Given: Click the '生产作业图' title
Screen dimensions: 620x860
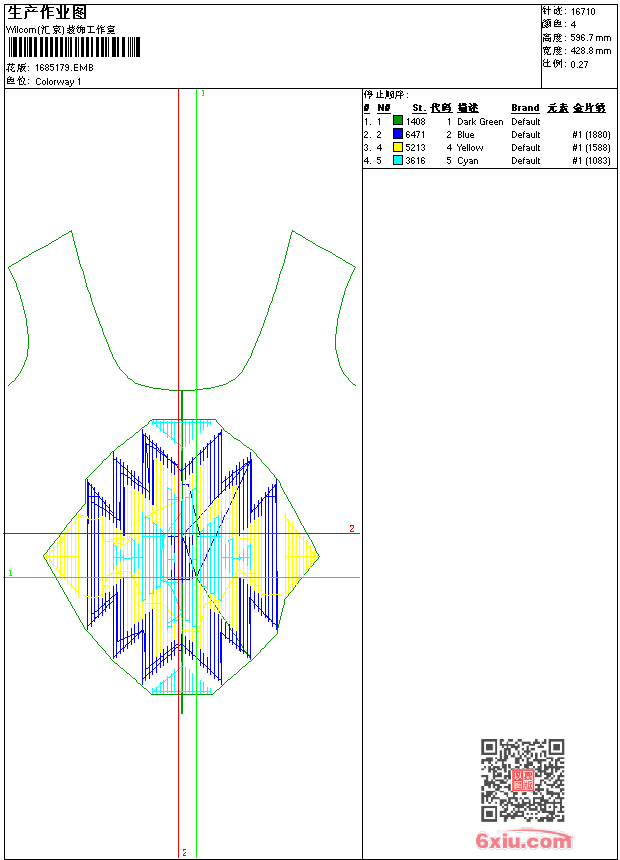Looking at the screenshot, I should pyautogui.click(x=47, y=13).
